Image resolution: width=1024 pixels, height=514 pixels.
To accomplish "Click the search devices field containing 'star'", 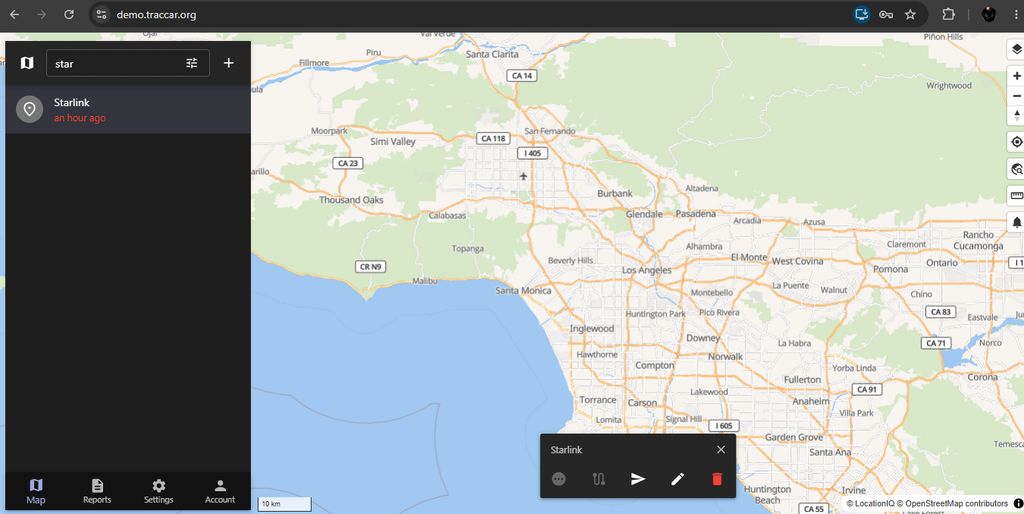I will click(x=128, y=63).
